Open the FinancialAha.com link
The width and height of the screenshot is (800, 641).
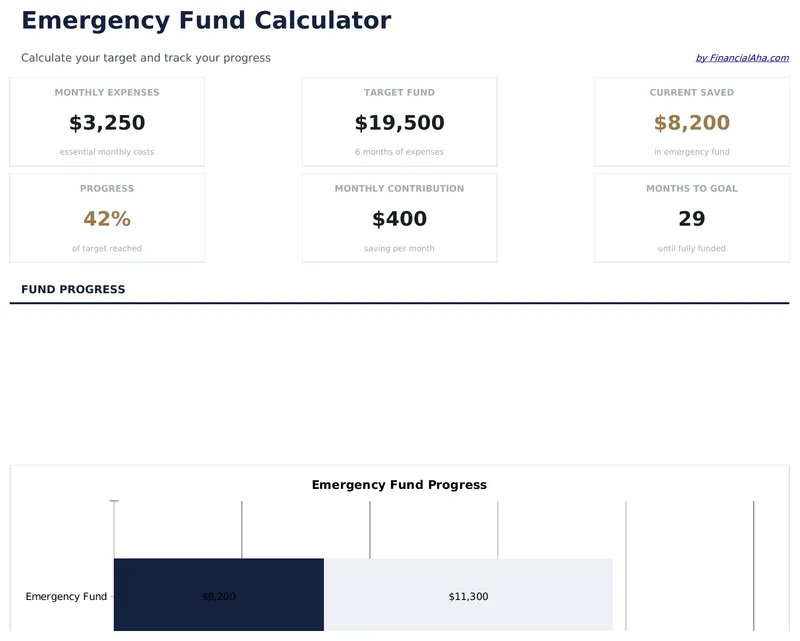[742, 58]
